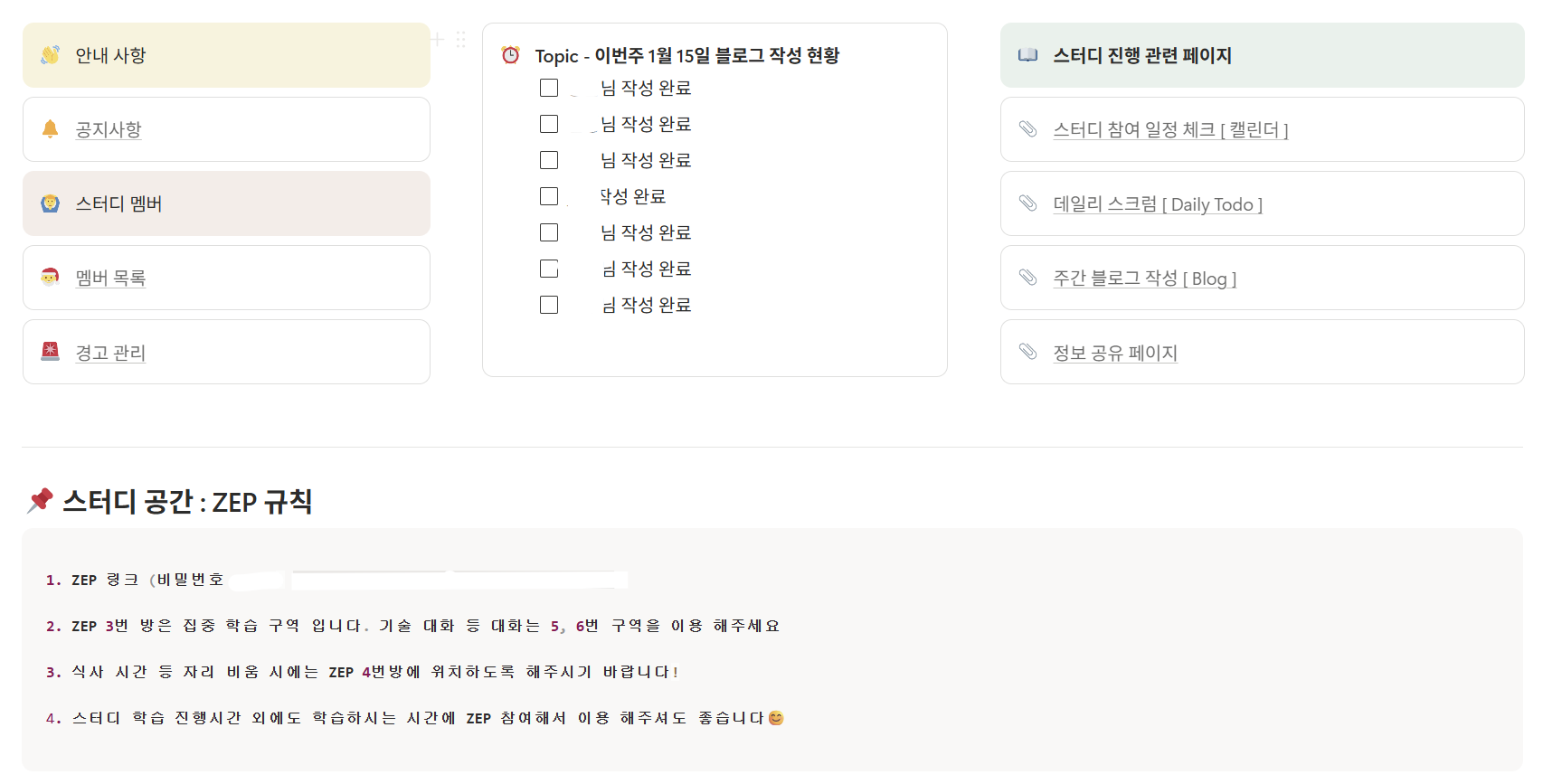Image resolution: width=1543 pixels, height=784 pixels.
Task: Click the siren icon beside 경고 관리
Action: point(51,352)
